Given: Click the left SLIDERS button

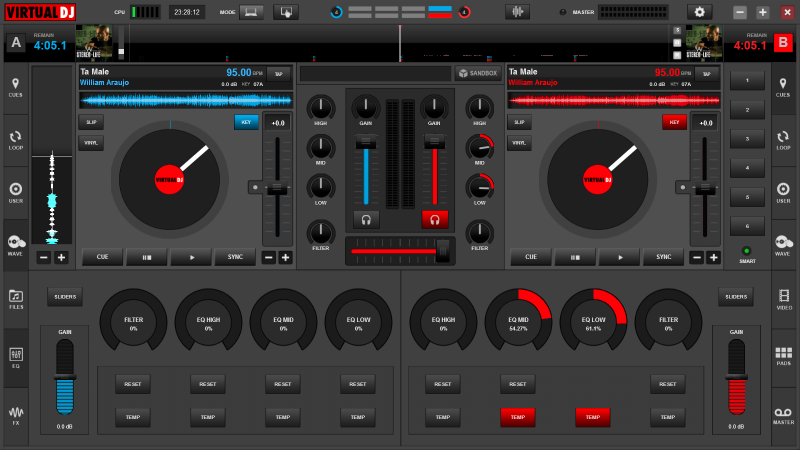Looking at the screenshot, I should [65, 297].
